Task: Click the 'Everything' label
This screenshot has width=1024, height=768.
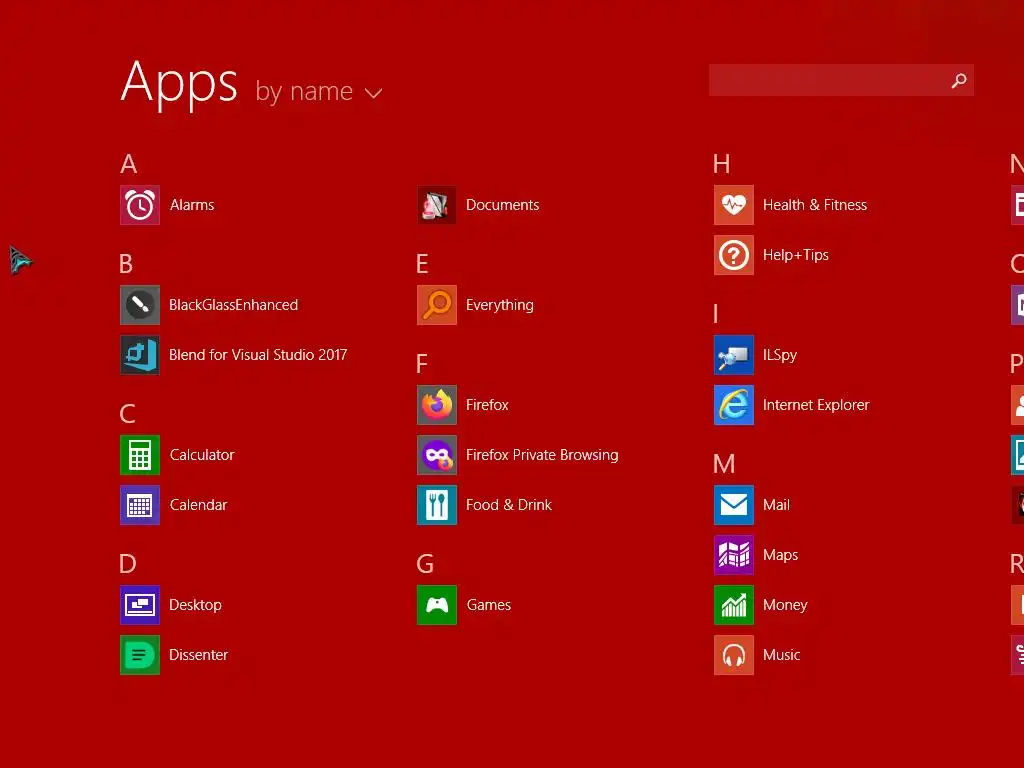Action: click(x=500, y=306)
